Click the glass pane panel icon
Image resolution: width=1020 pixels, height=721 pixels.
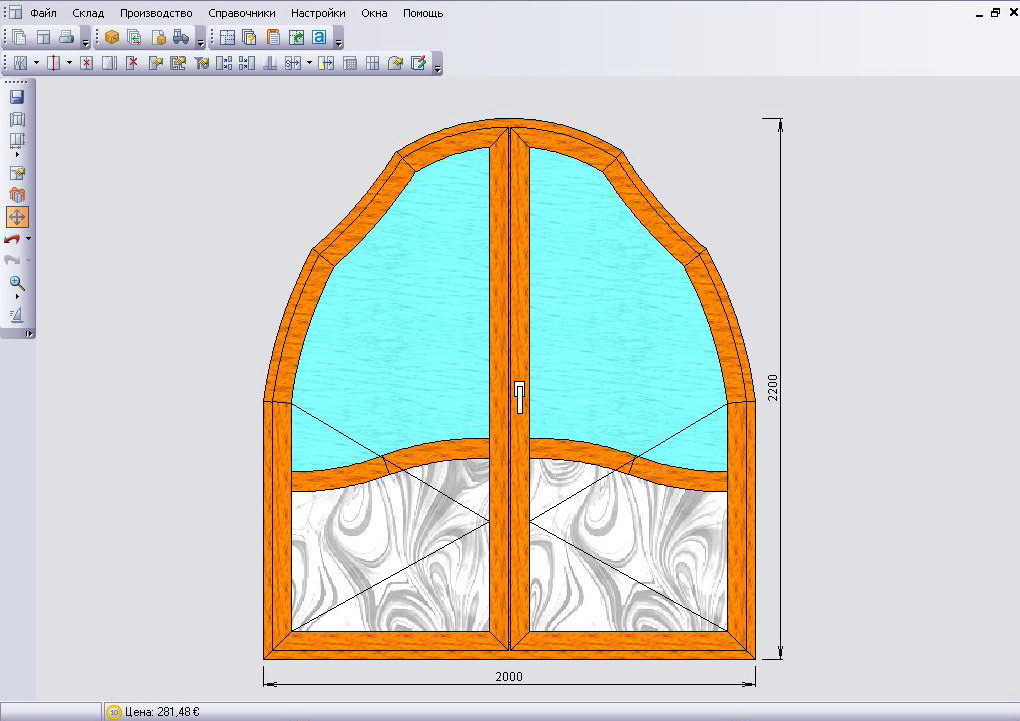[109, 62]
